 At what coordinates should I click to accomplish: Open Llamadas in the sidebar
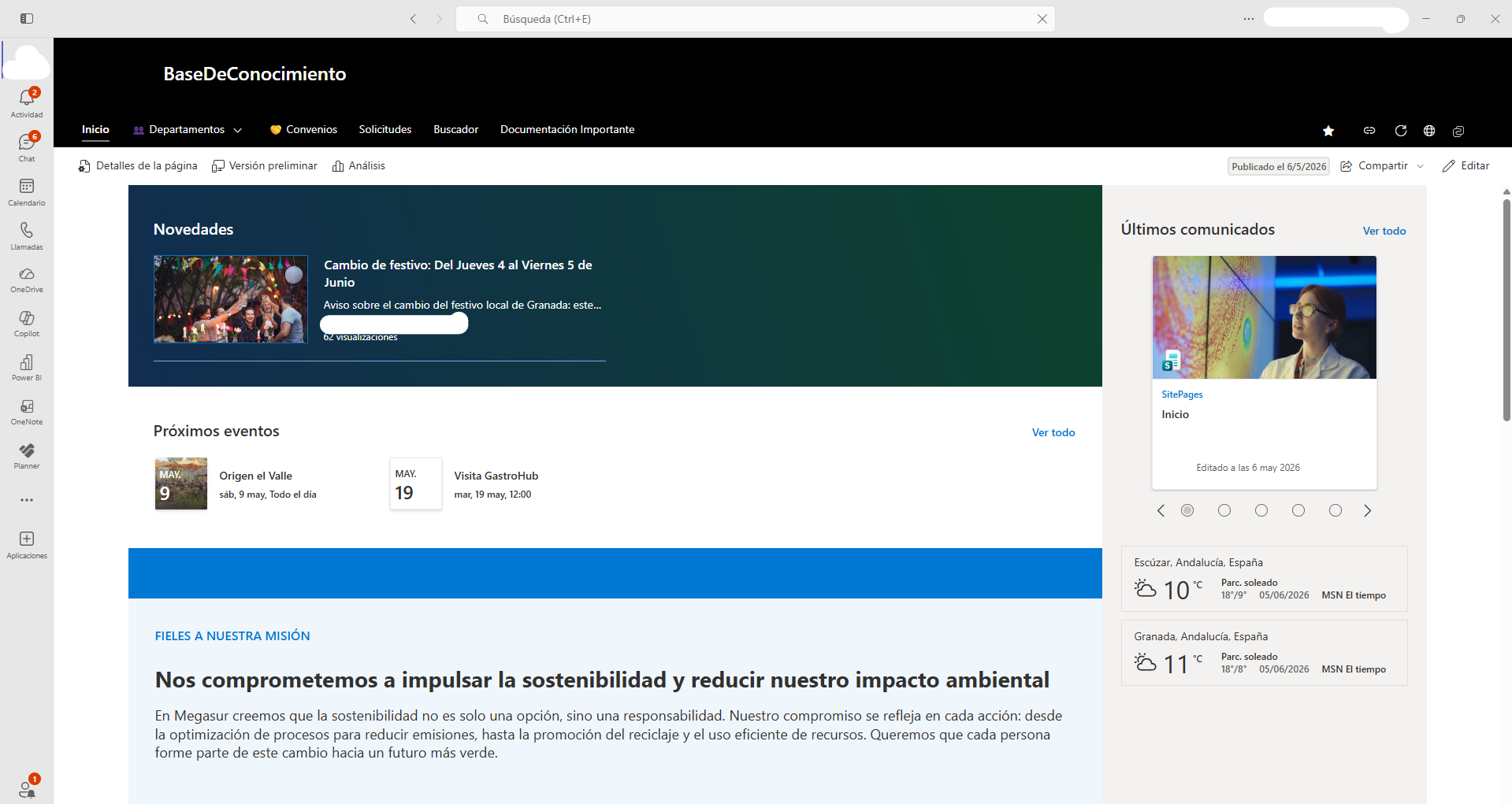27,235
